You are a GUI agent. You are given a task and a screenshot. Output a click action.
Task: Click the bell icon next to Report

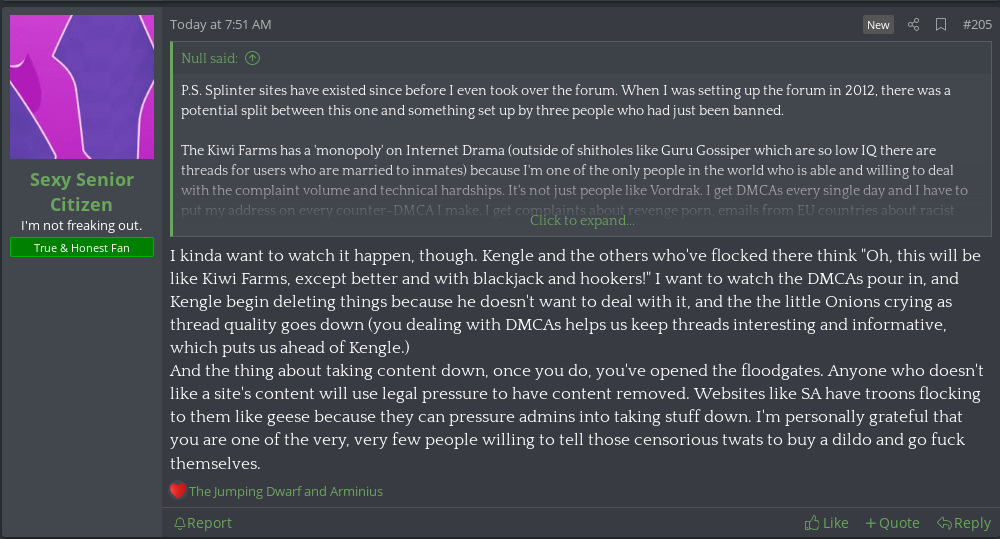click(179, 523)
